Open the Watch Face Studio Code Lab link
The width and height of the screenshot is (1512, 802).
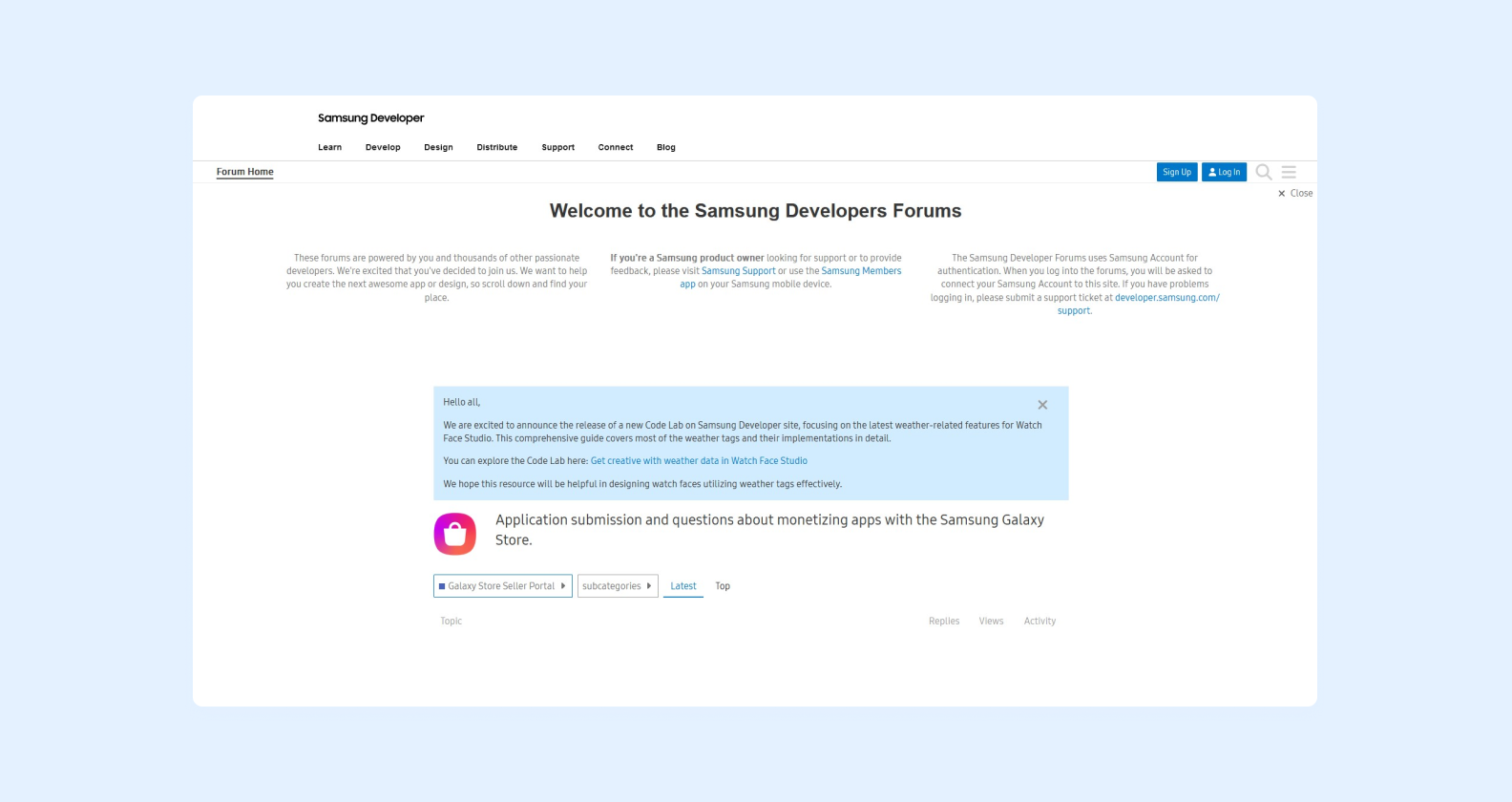click(x=699, y=460)
